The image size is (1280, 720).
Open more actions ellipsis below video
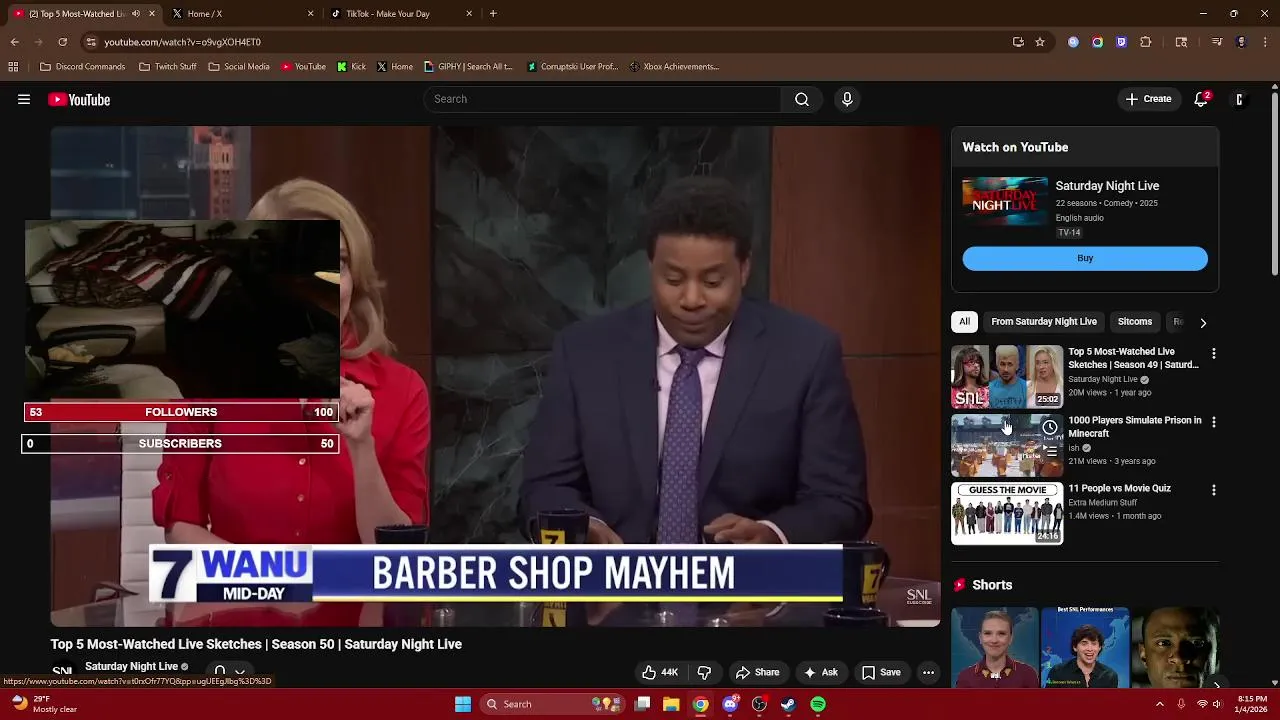928,672
